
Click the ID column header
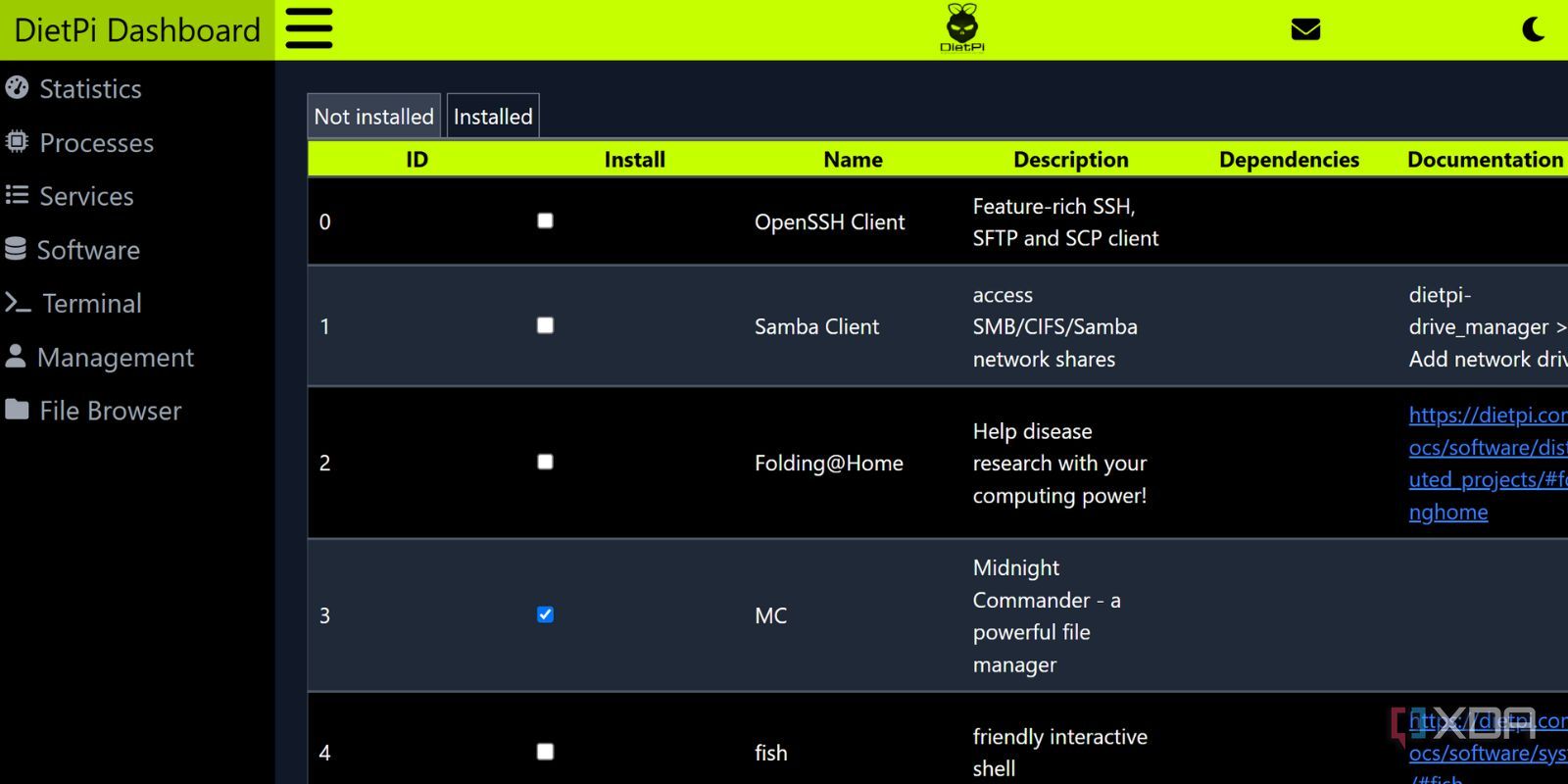click(x=416, y=160)
